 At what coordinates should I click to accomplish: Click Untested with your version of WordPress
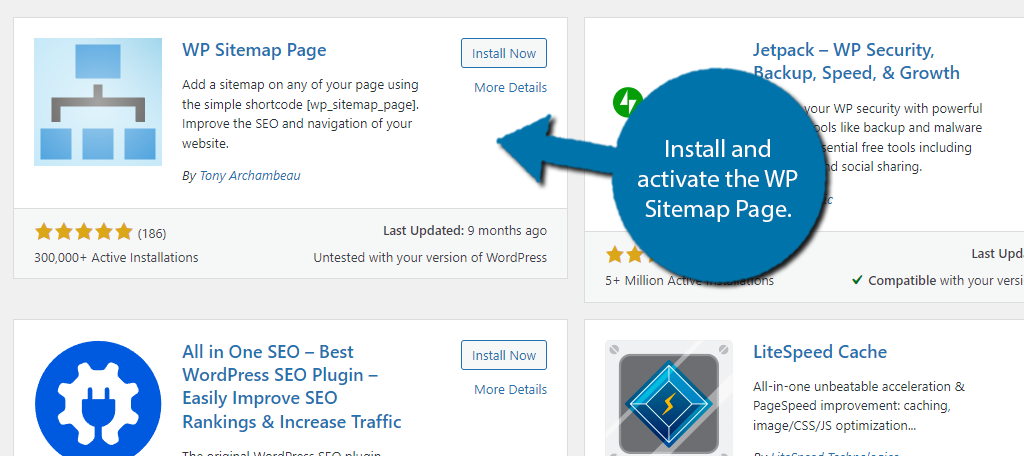[430, 257]
